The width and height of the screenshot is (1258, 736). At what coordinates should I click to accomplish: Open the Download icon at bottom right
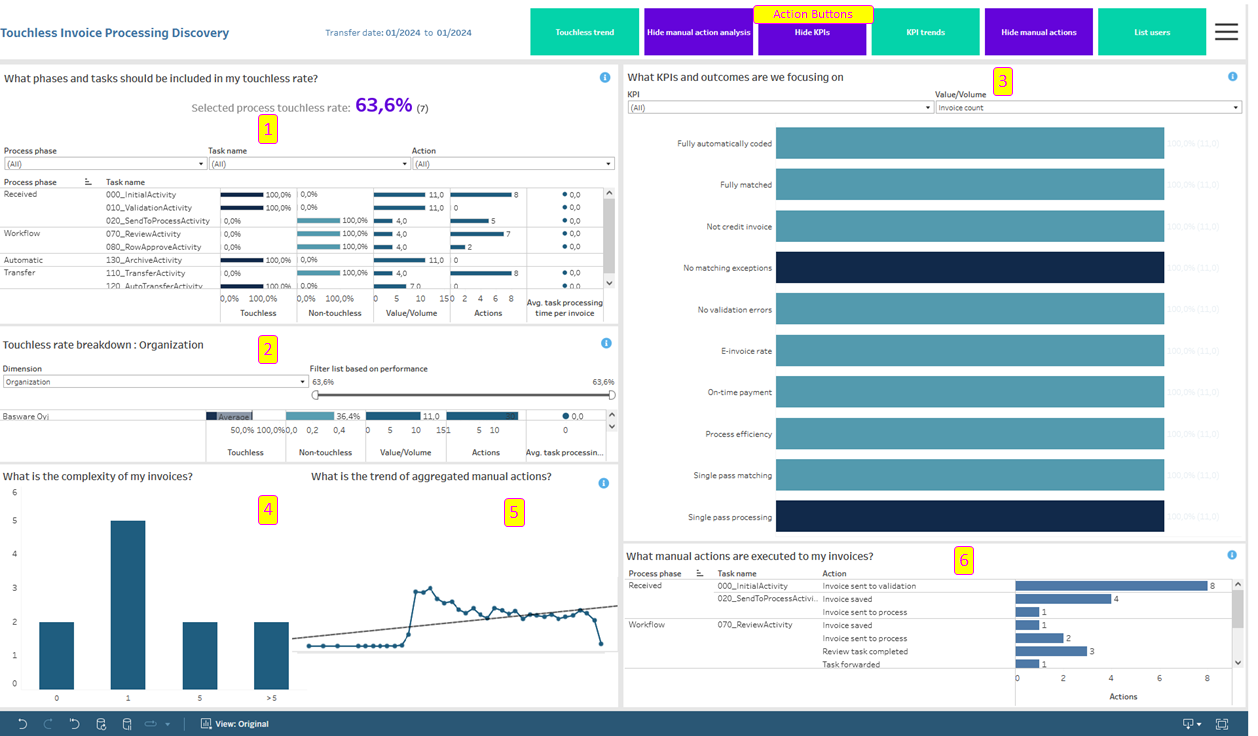[1189, 722]
